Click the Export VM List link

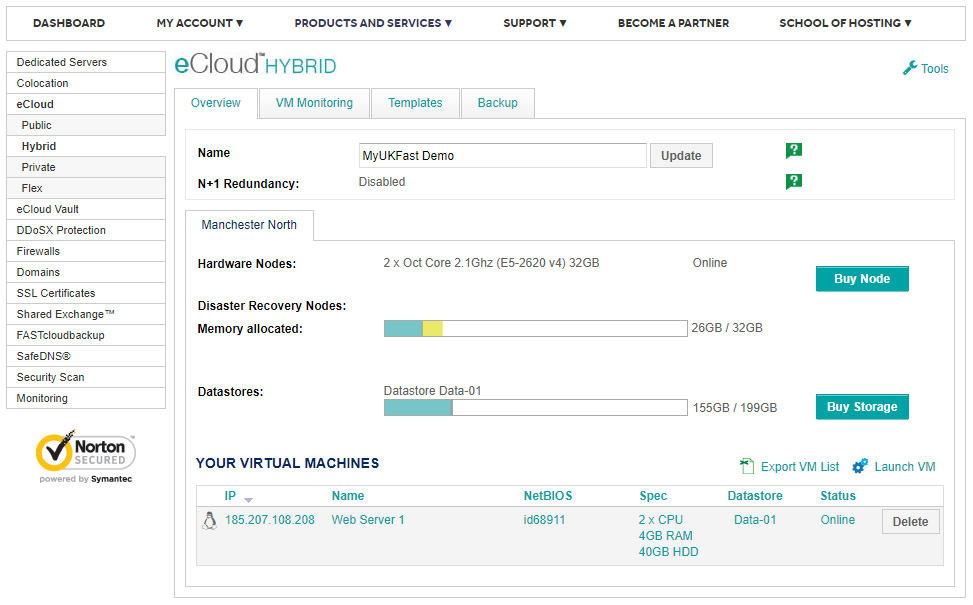pyautogui.click(x=800, y=467)
